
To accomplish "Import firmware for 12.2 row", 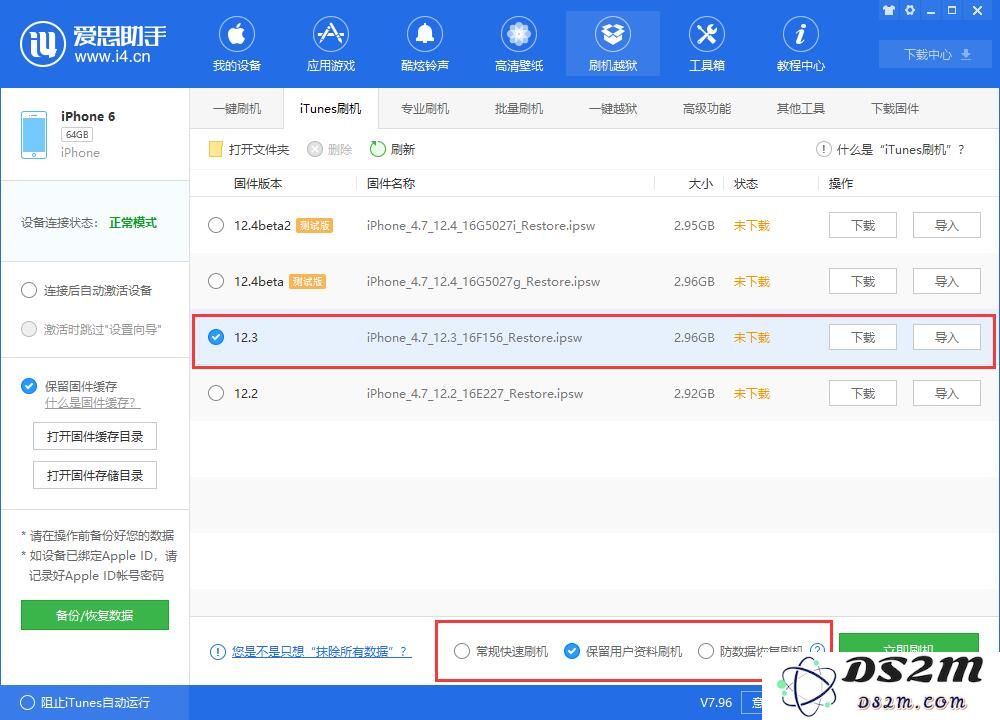I will [946, 393].
